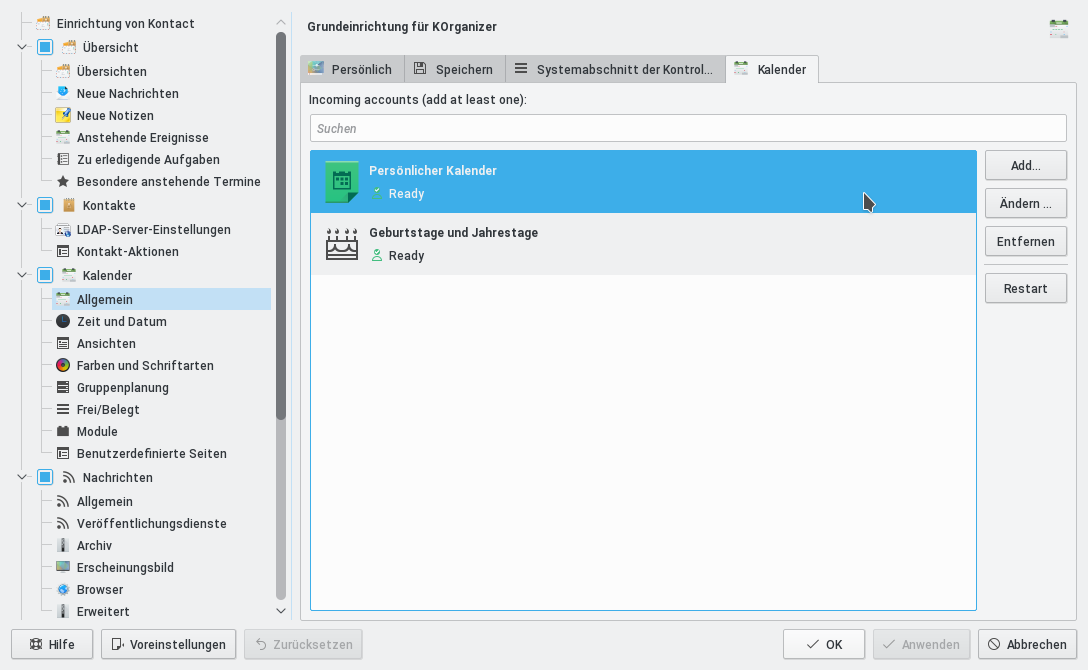This screenshot has height=670, width=1088.
Task: Click the sidebar scroll down arrow
Action: 281,611
